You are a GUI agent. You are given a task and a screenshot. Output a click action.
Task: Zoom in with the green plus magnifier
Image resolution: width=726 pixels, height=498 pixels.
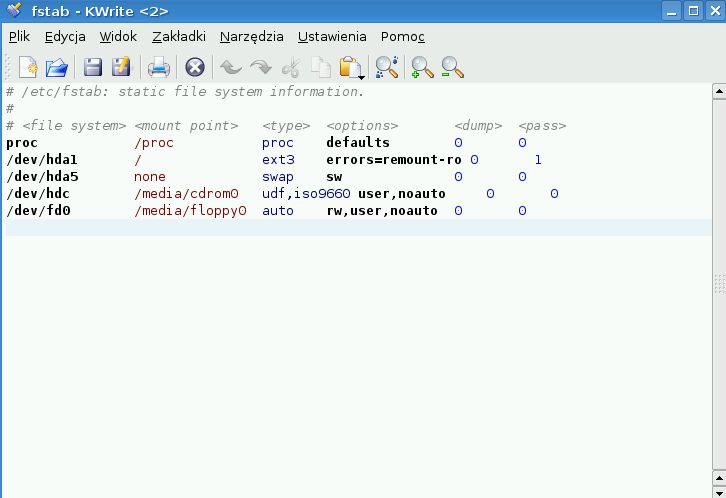pos(422,67)
